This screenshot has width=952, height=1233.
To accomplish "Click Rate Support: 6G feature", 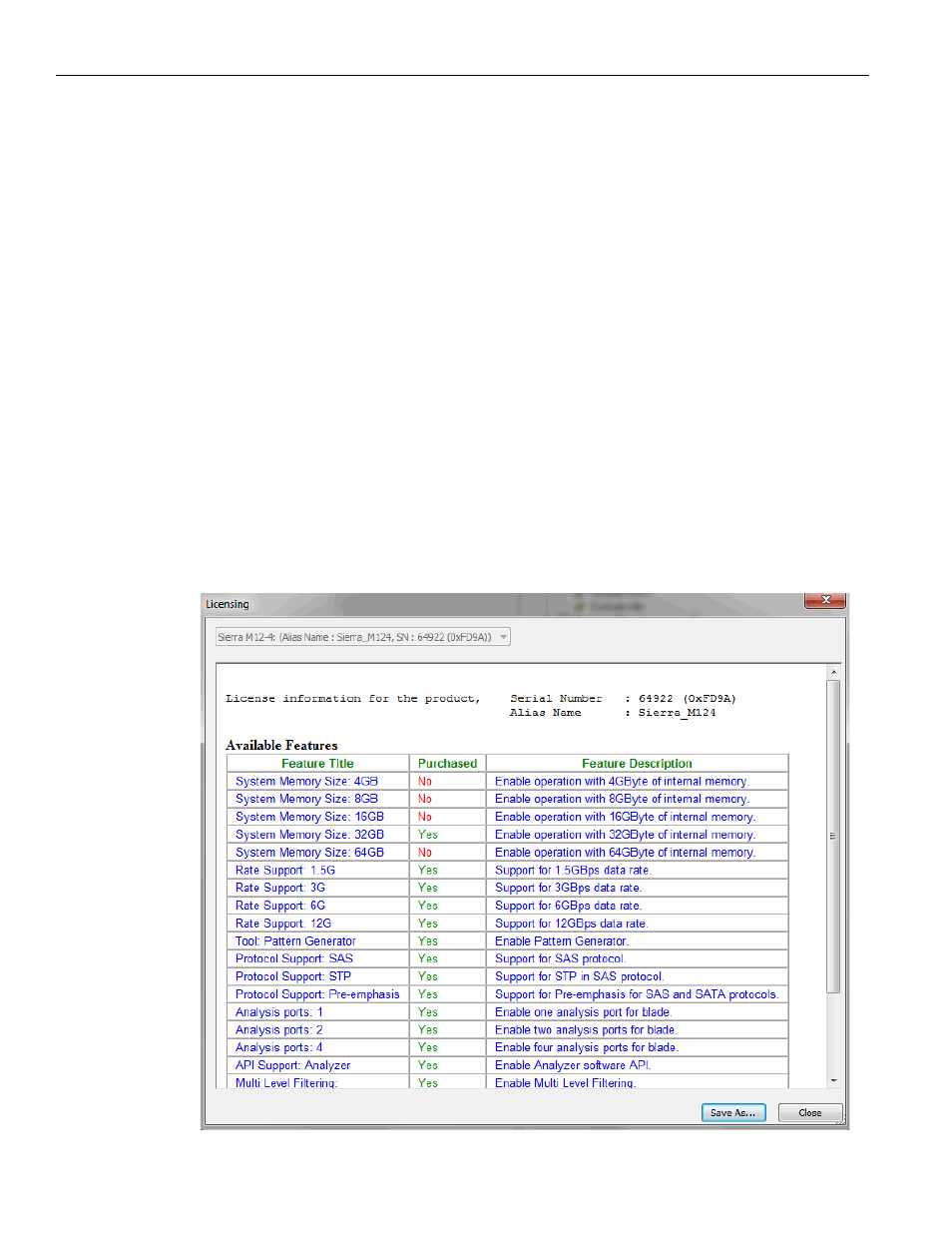I will click(280, 906).
